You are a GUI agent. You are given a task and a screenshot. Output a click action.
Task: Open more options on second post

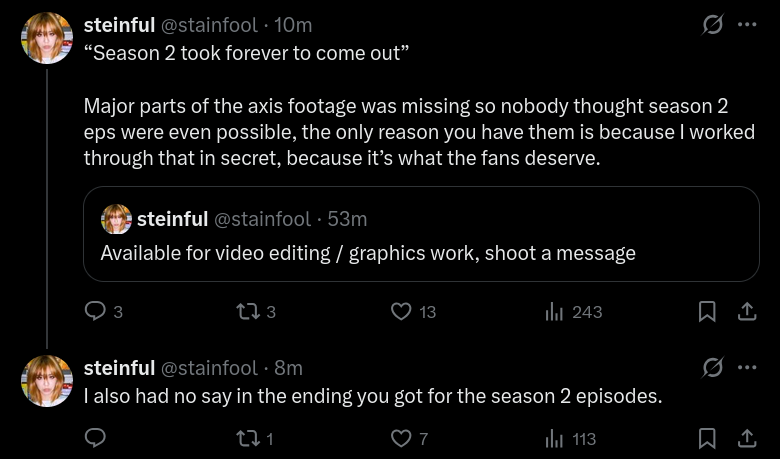tap(747, 367)
